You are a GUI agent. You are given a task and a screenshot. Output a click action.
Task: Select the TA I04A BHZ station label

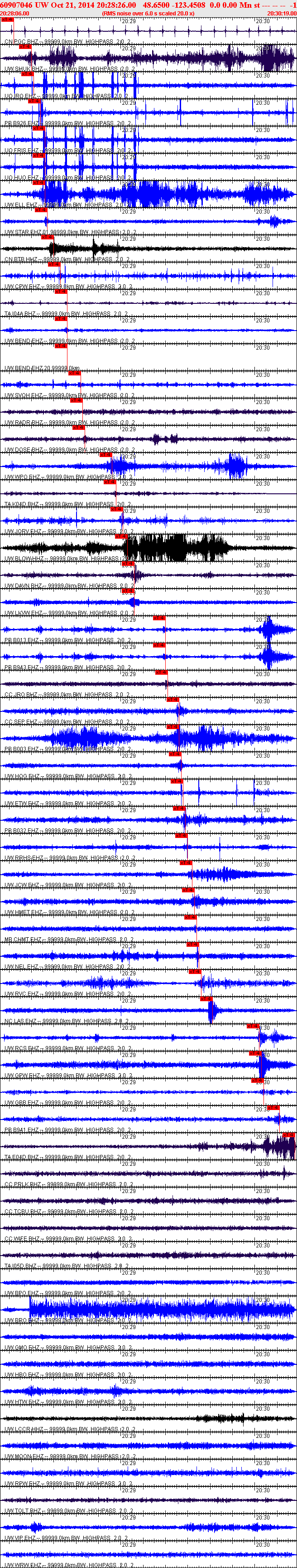coord(66,314)
